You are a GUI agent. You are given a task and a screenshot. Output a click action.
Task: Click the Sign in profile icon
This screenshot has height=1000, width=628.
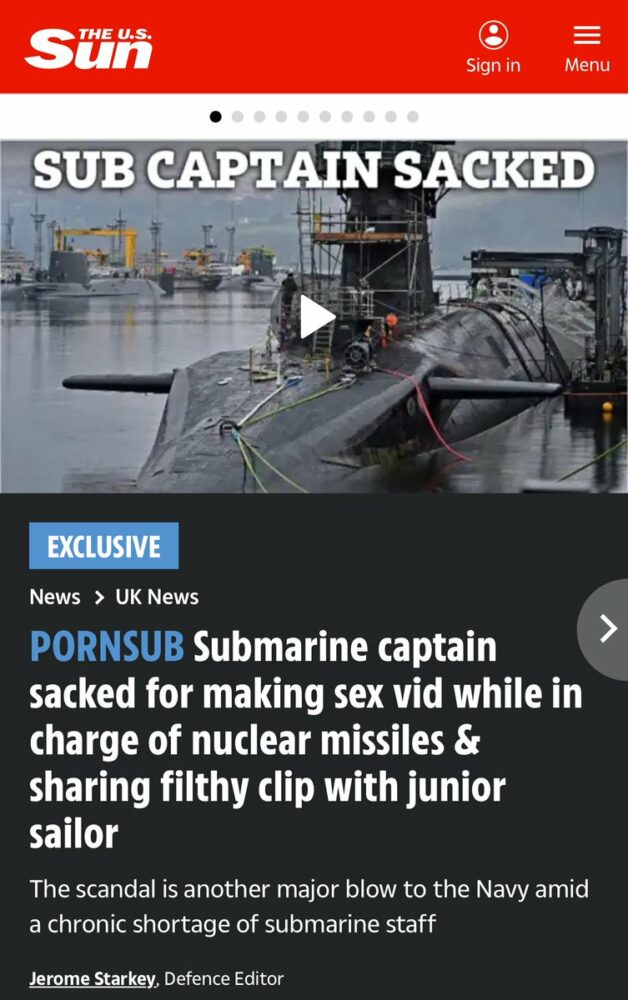tap(493, 35)
